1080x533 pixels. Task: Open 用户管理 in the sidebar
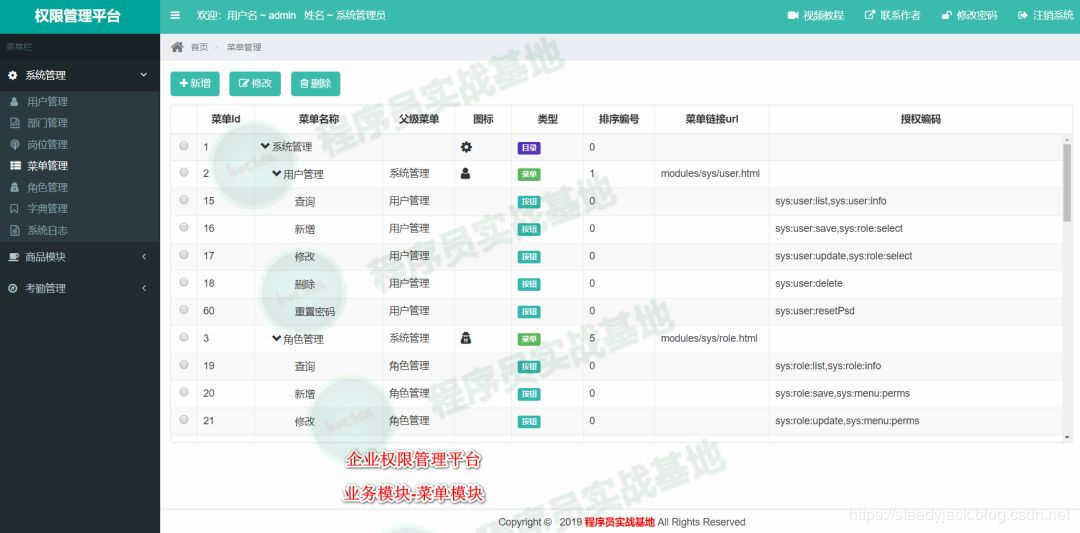click(x=48, y=101)
